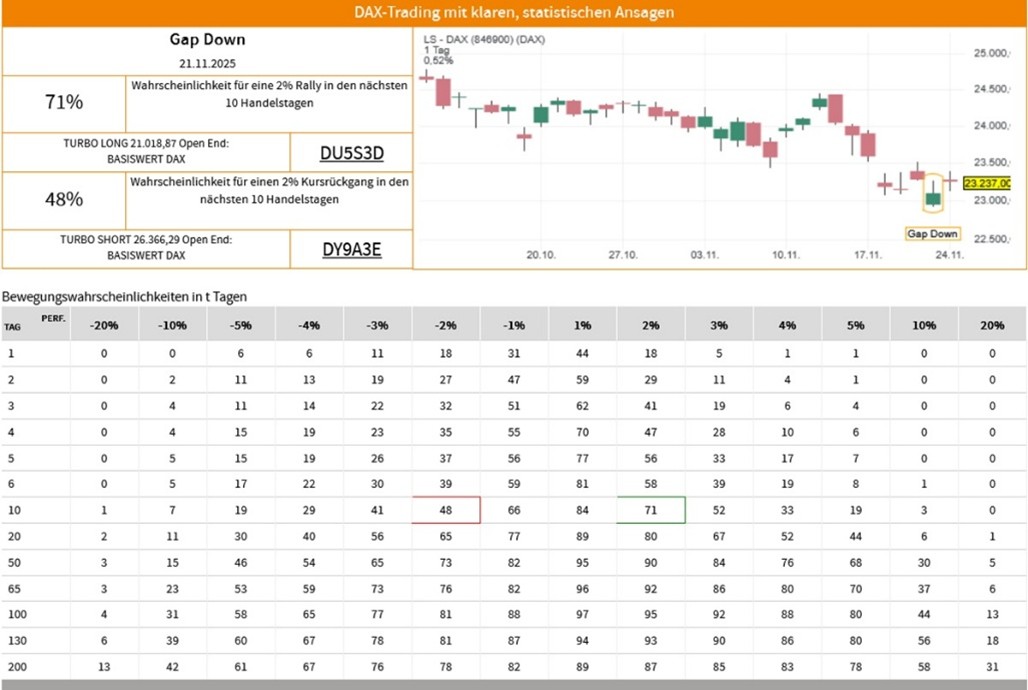
Task: Select the 200 day row label
Action: point(14,666)
